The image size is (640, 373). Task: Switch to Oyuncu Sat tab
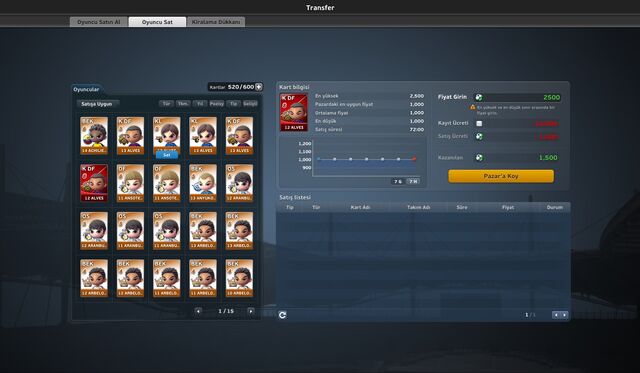157,22
